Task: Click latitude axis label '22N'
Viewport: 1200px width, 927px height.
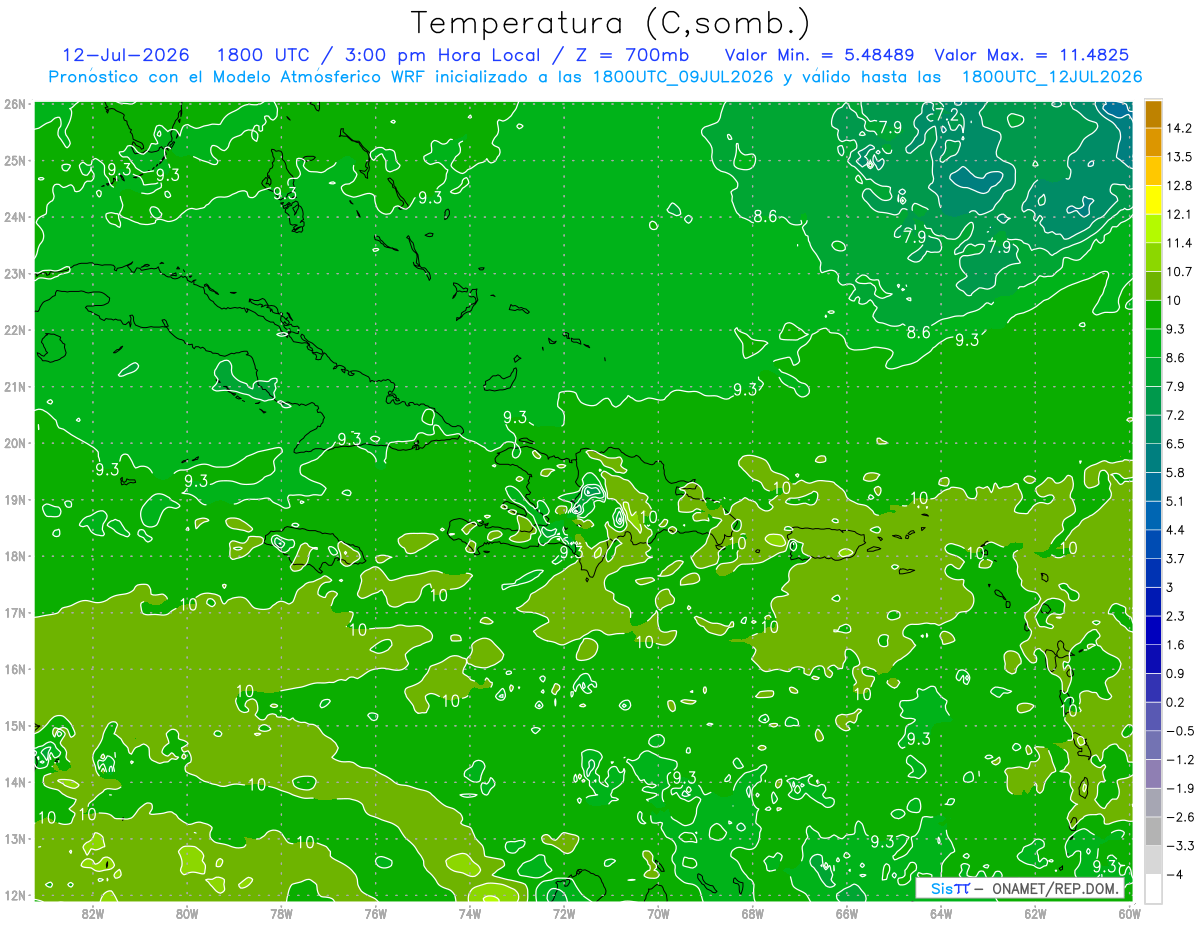Action: 14,330
